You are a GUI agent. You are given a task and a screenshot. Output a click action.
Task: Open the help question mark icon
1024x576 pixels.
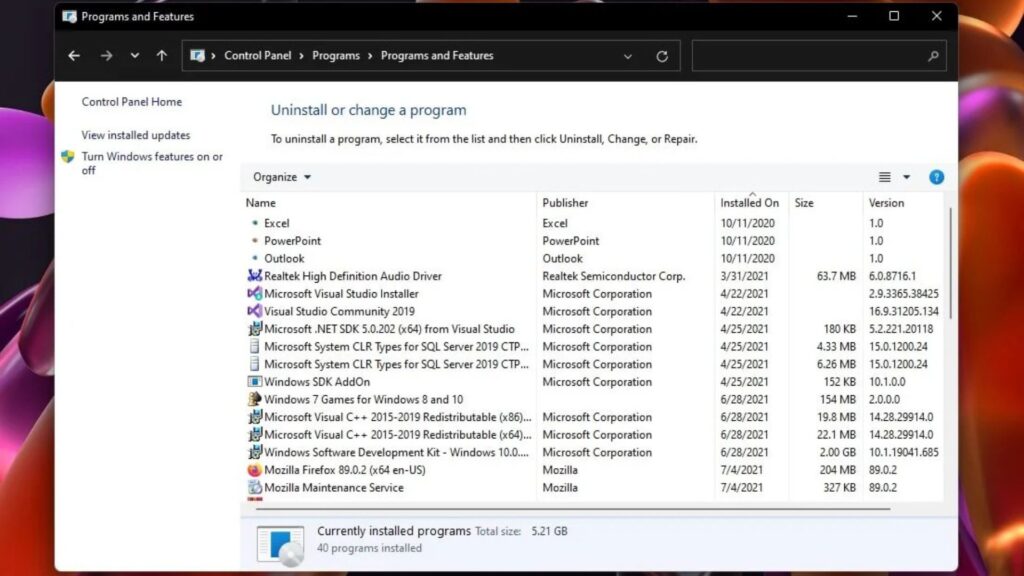coord(936,177)
